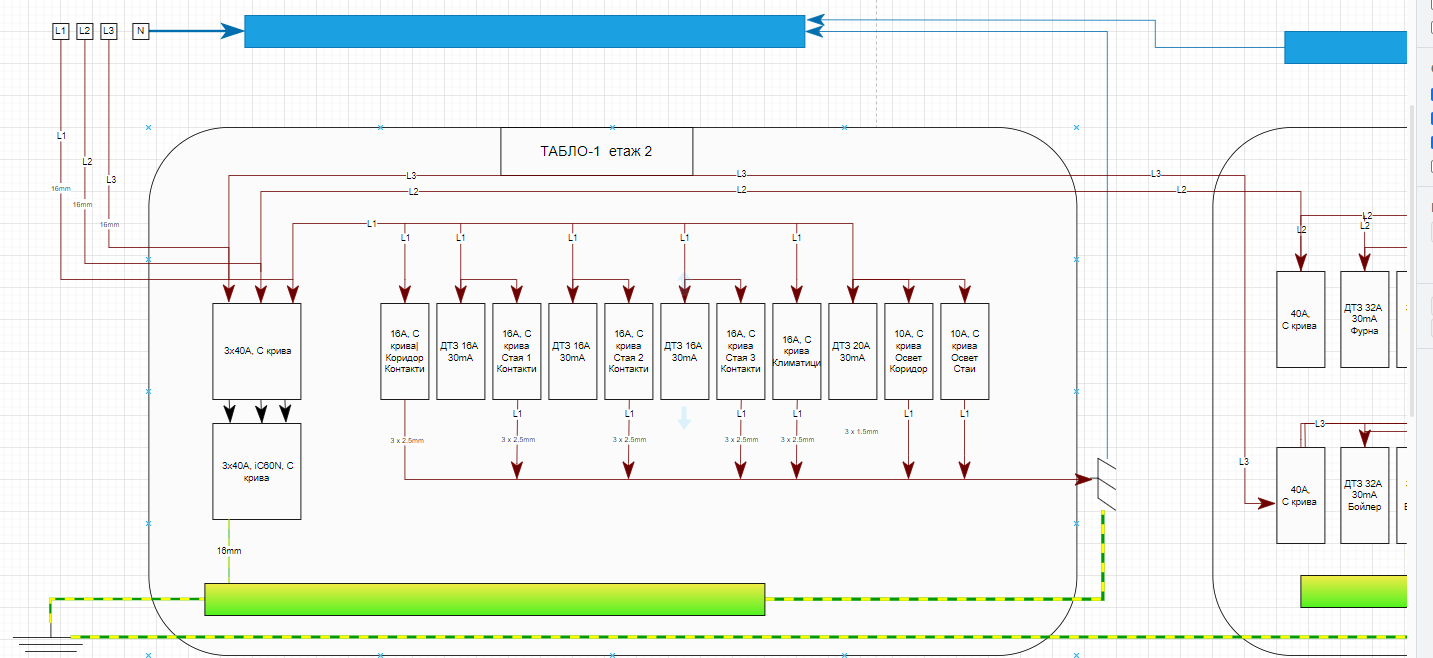Select the 10A Осветление Коридор breaker
Image resolution: width=1433 pixels, height=658 pixels.
pos(908,351)
